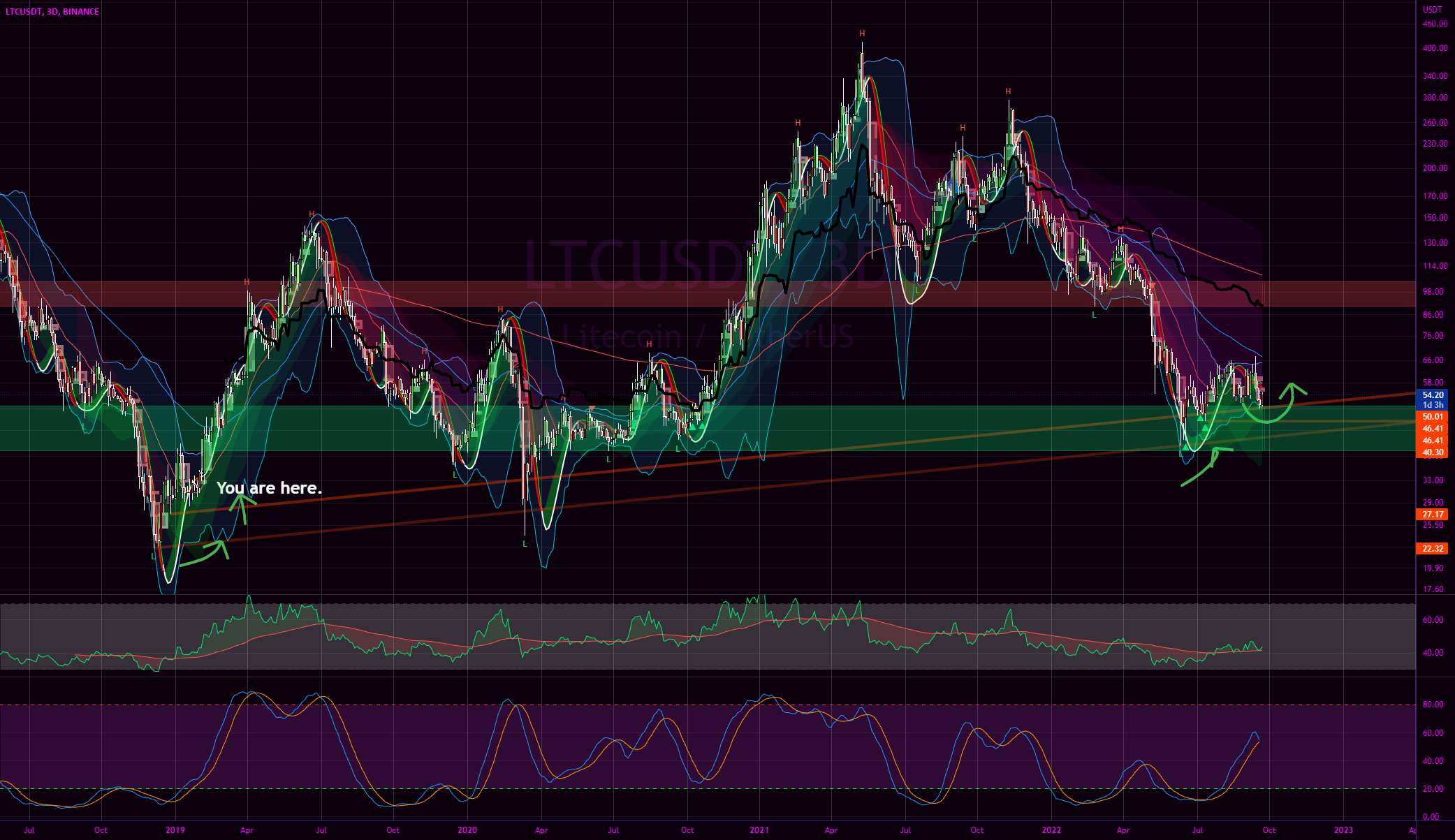Click the 170.00 price axis label
1455x840 pixels.
click(1435, 196)
